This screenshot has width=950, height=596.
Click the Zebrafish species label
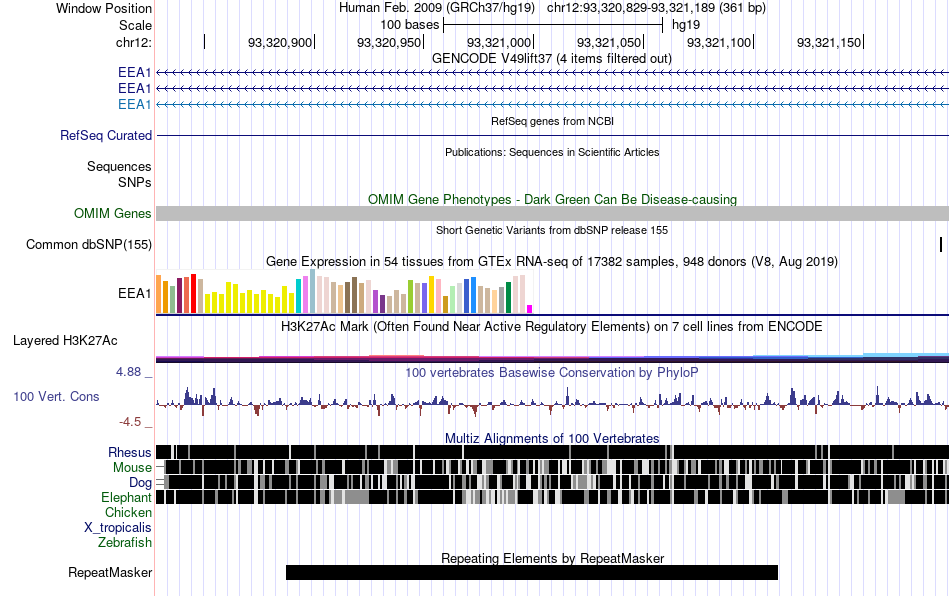(125, 542)
